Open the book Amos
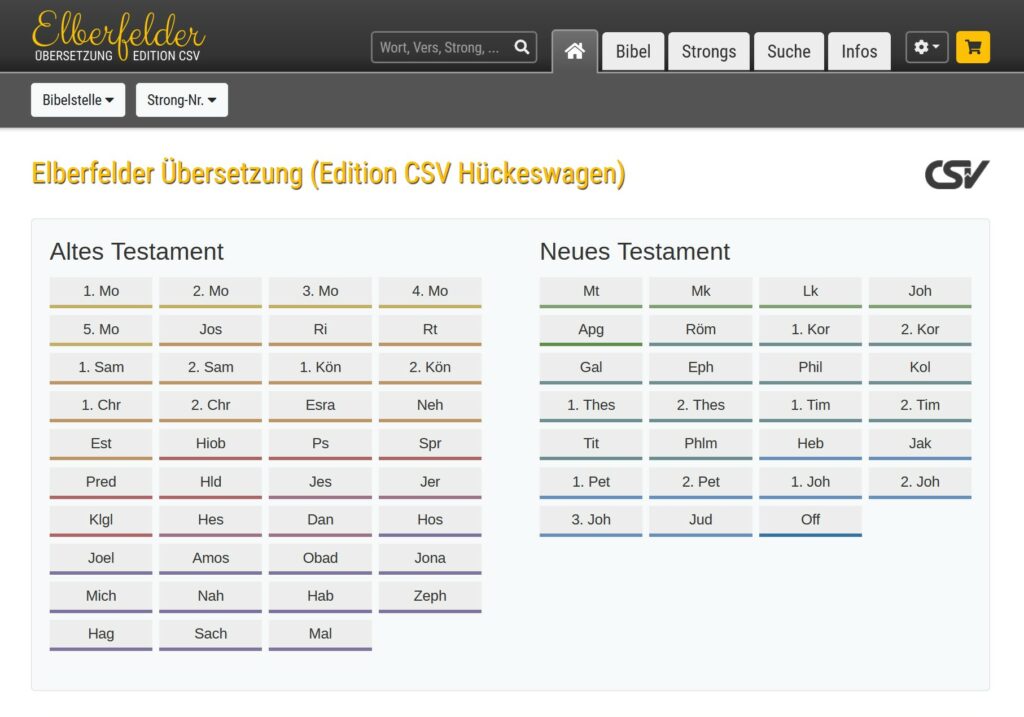Viewport: 1024px width, 717px height. pos(210,559)
